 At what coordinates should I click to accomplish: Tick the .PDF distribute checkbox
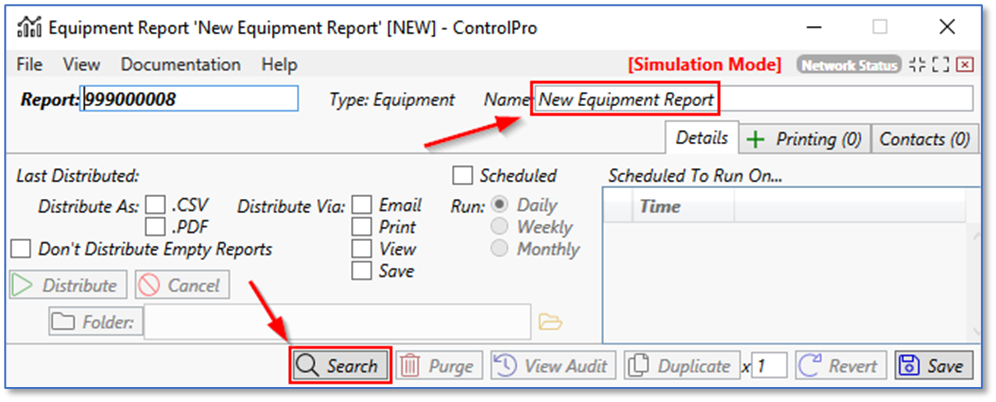click(x=155, y=227)
